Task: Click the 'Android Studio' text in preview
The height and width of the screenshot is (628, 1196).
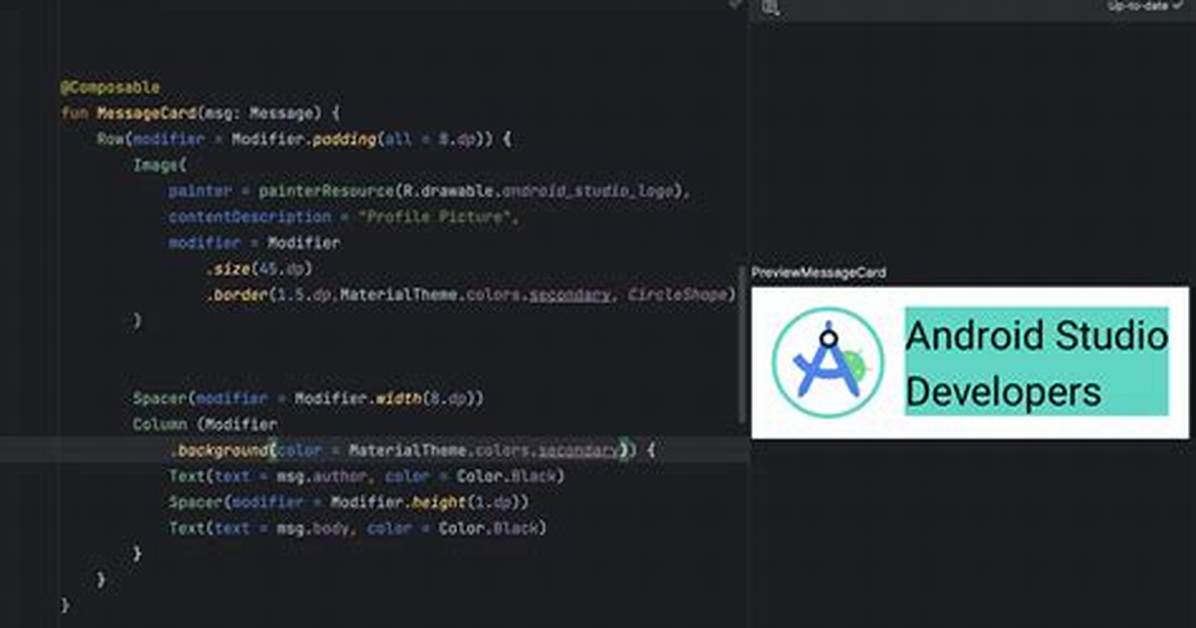Action: 1036,336
